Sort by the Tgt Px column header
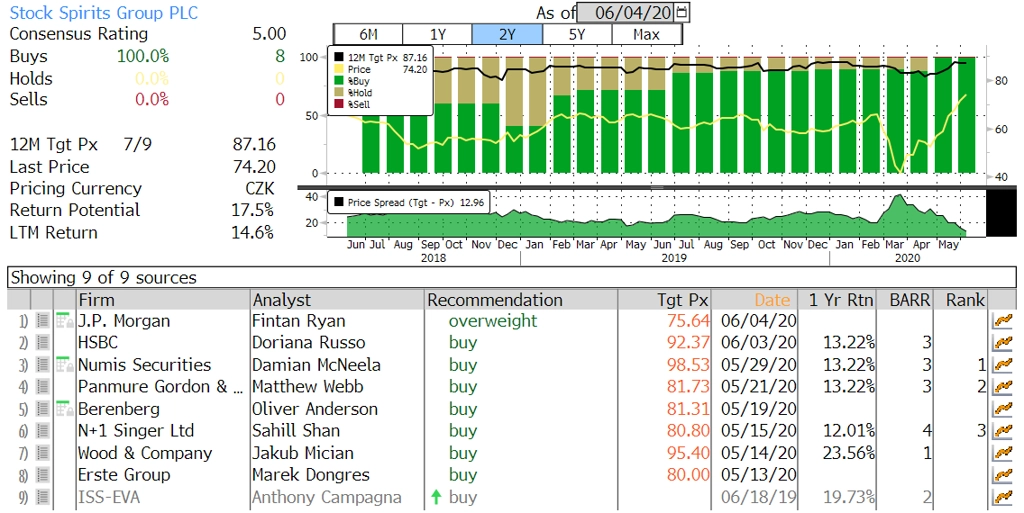Image resolution: width=1024 pixels, height=513 pixels. pos(664,300)
